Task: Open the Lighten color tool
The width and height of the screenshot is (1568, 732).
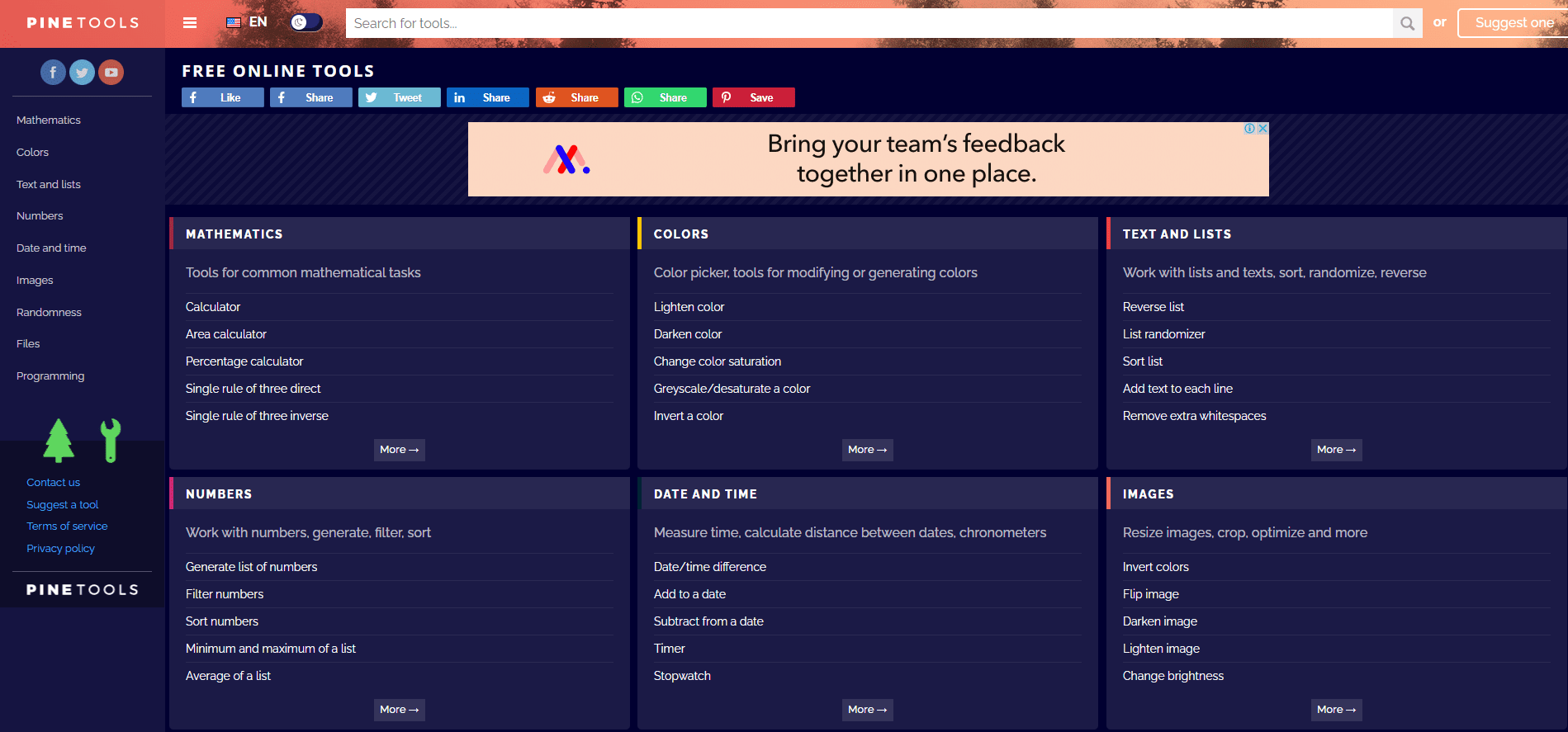Action: (x=689, y=307)
